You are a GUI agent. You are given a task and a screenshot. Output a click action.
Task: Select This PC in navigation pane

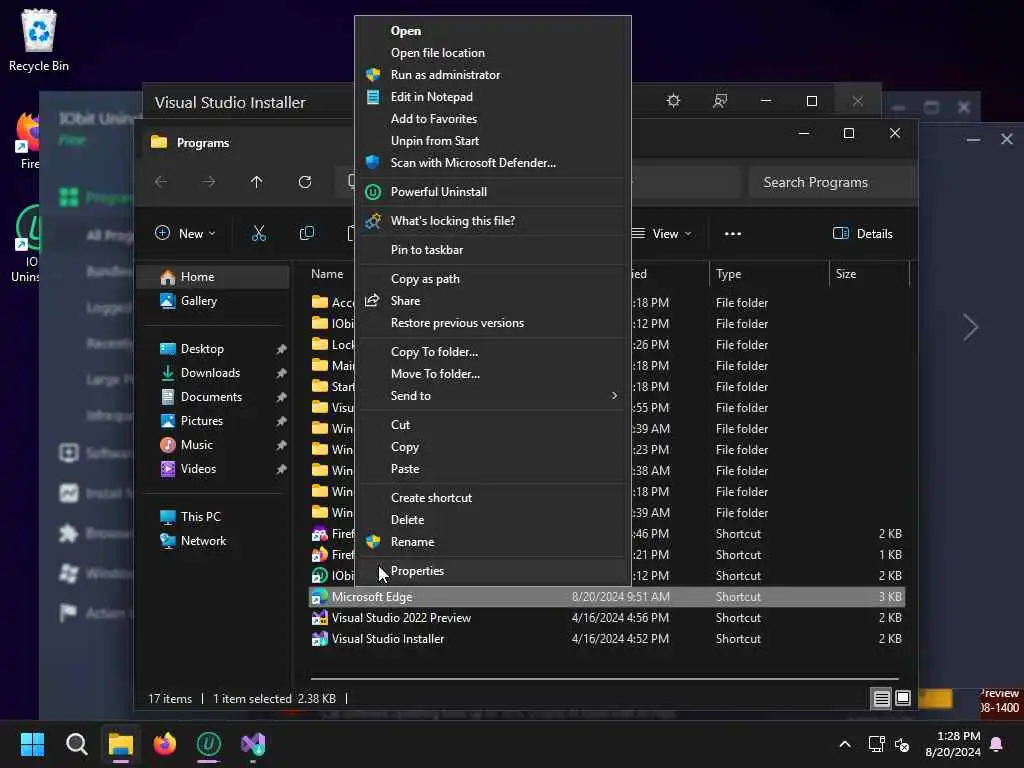200,517
